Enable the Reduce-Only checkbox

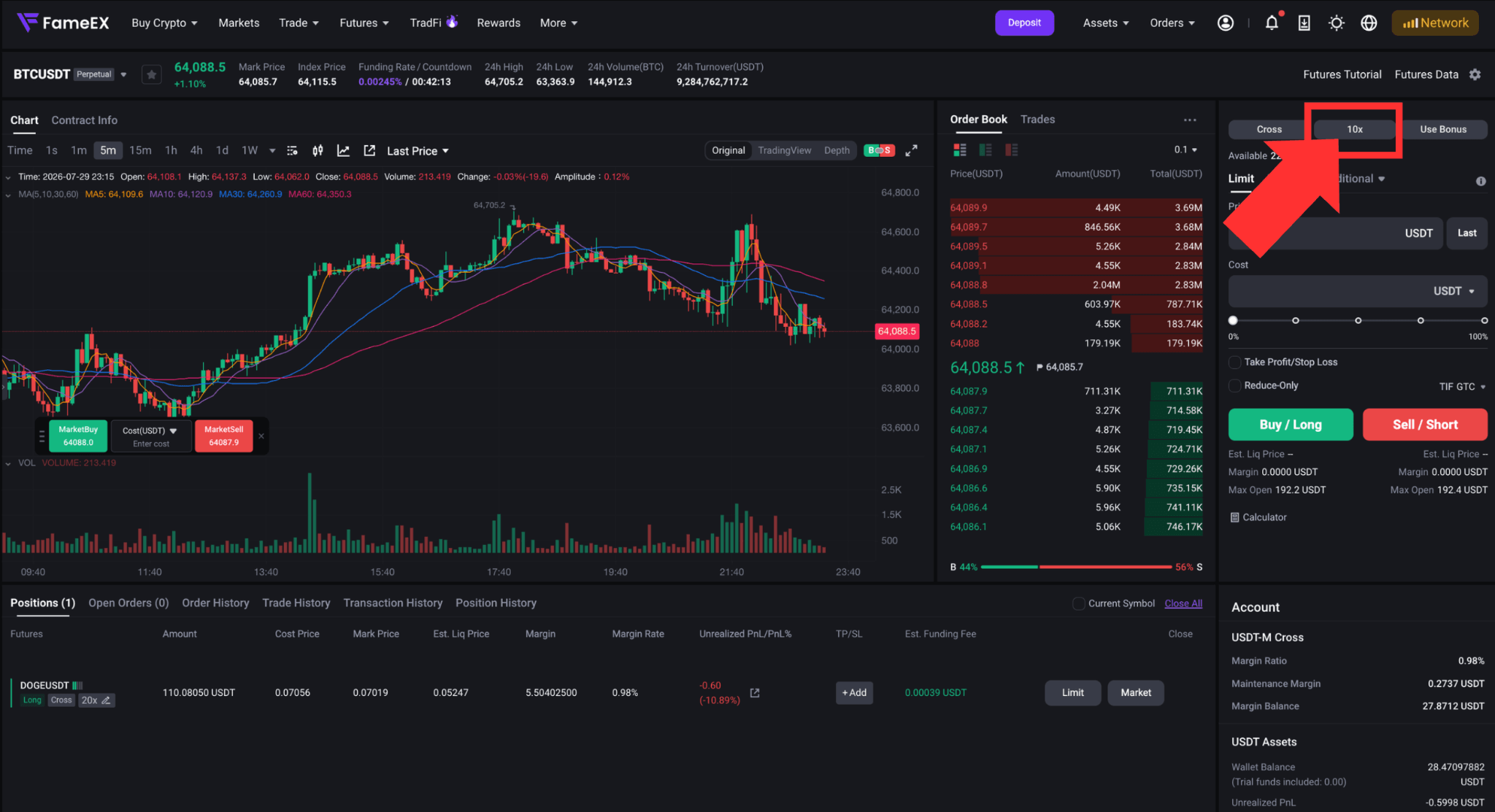pos(1235,385)
